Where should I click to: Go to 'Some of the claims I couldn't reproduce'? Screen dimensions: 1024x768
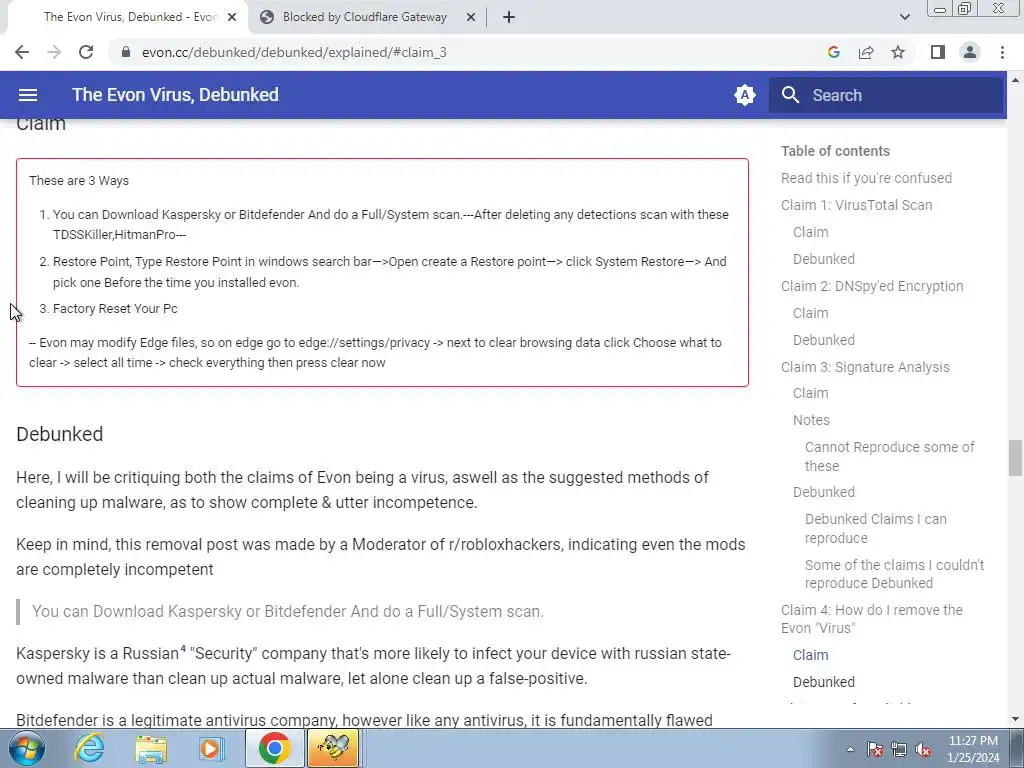(x=894, y=574)
